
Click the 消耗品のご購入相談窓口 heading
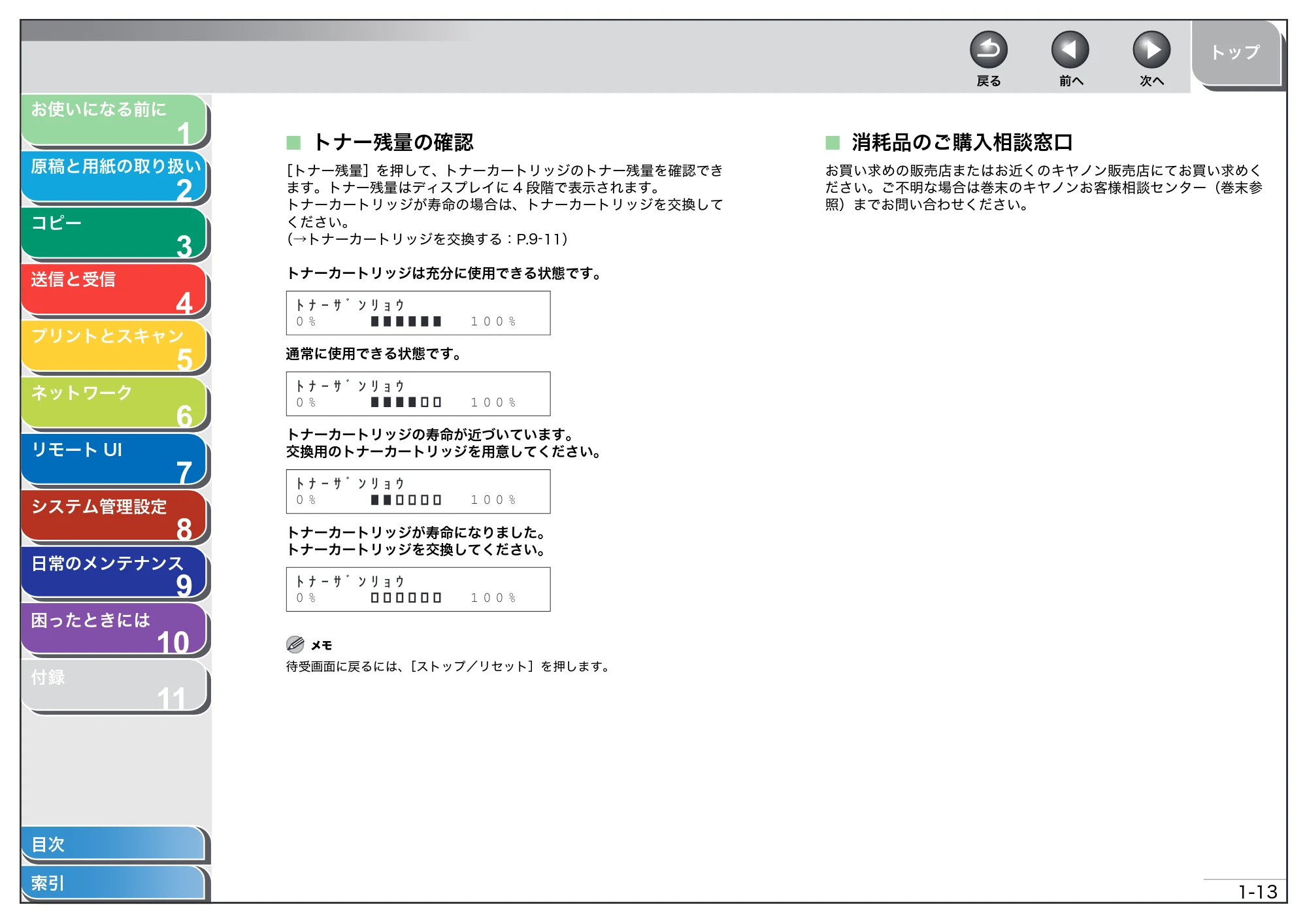click(962, 142)
